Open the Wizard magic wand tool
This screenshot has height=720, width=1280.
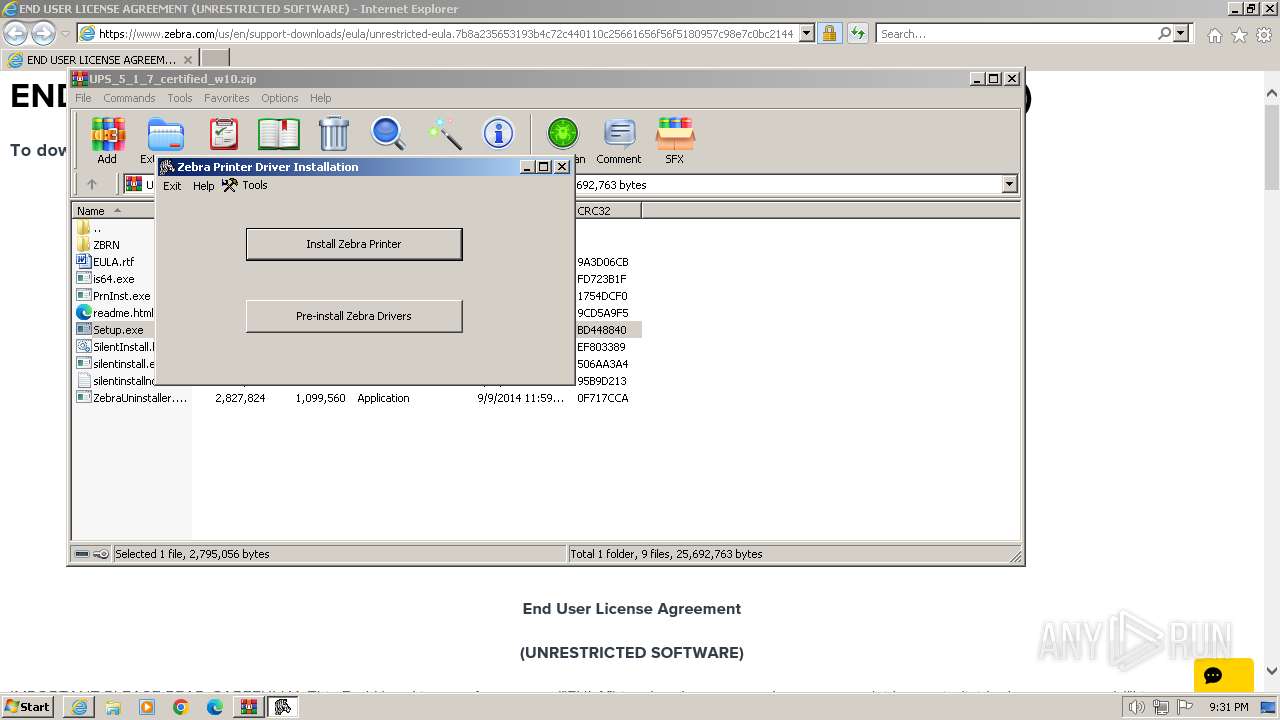pos(444,134)
